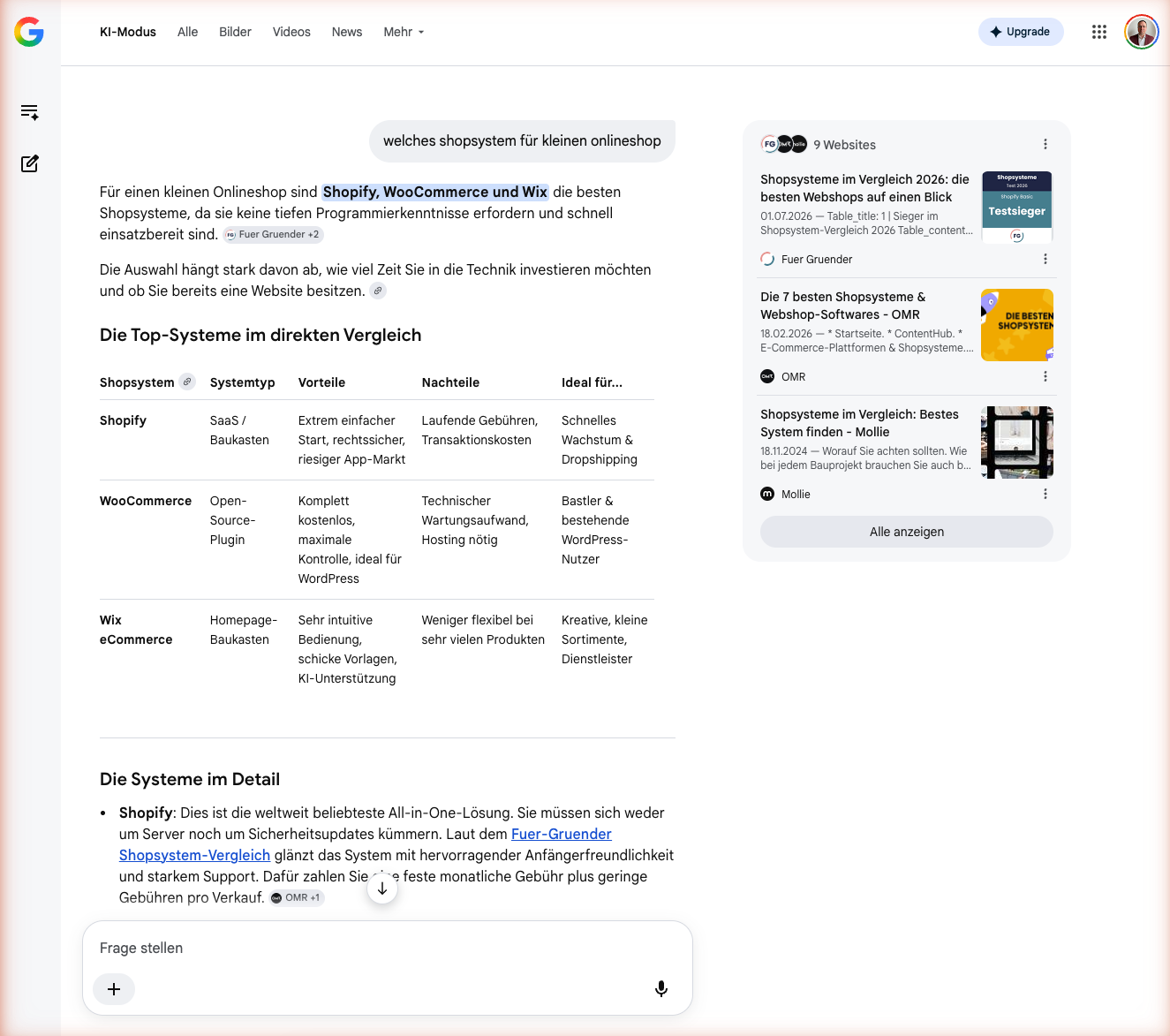Expand the Mehr dropdown
Viewport: 1170px width, 1036px height.
[x=404, y=32]
